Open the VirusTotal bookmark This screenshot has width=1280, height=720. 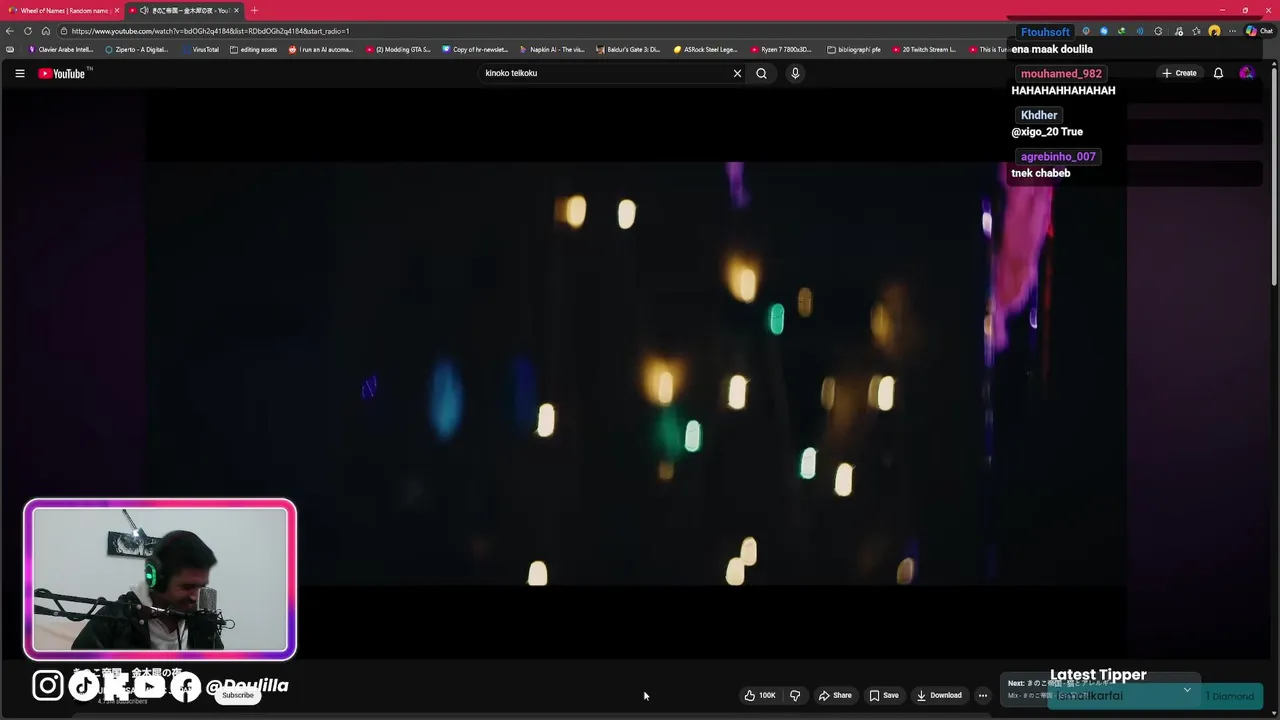point(200,49)
